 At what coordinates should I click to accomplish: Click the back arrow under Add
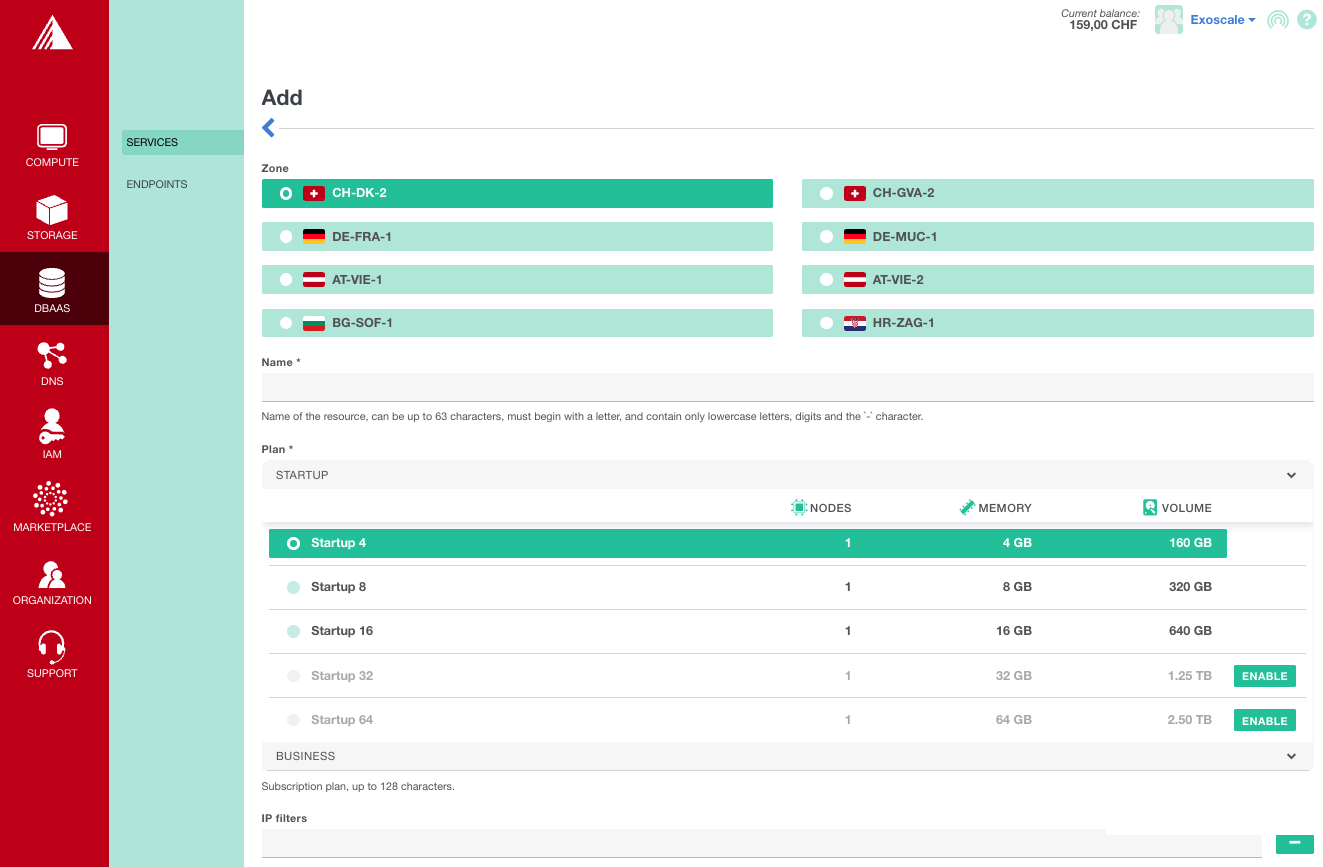click(268, 128)
